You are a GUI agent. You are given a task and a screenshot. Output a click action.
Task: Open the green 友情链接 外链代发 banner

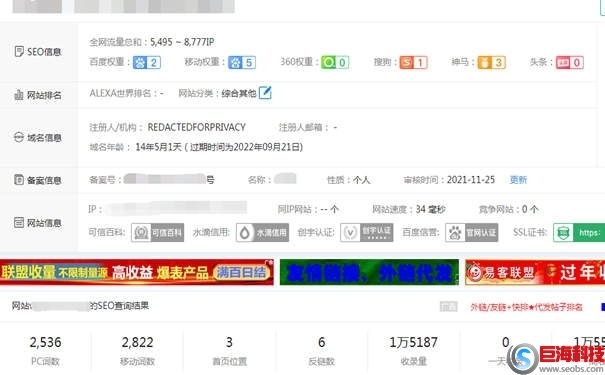tap(369, 272)
